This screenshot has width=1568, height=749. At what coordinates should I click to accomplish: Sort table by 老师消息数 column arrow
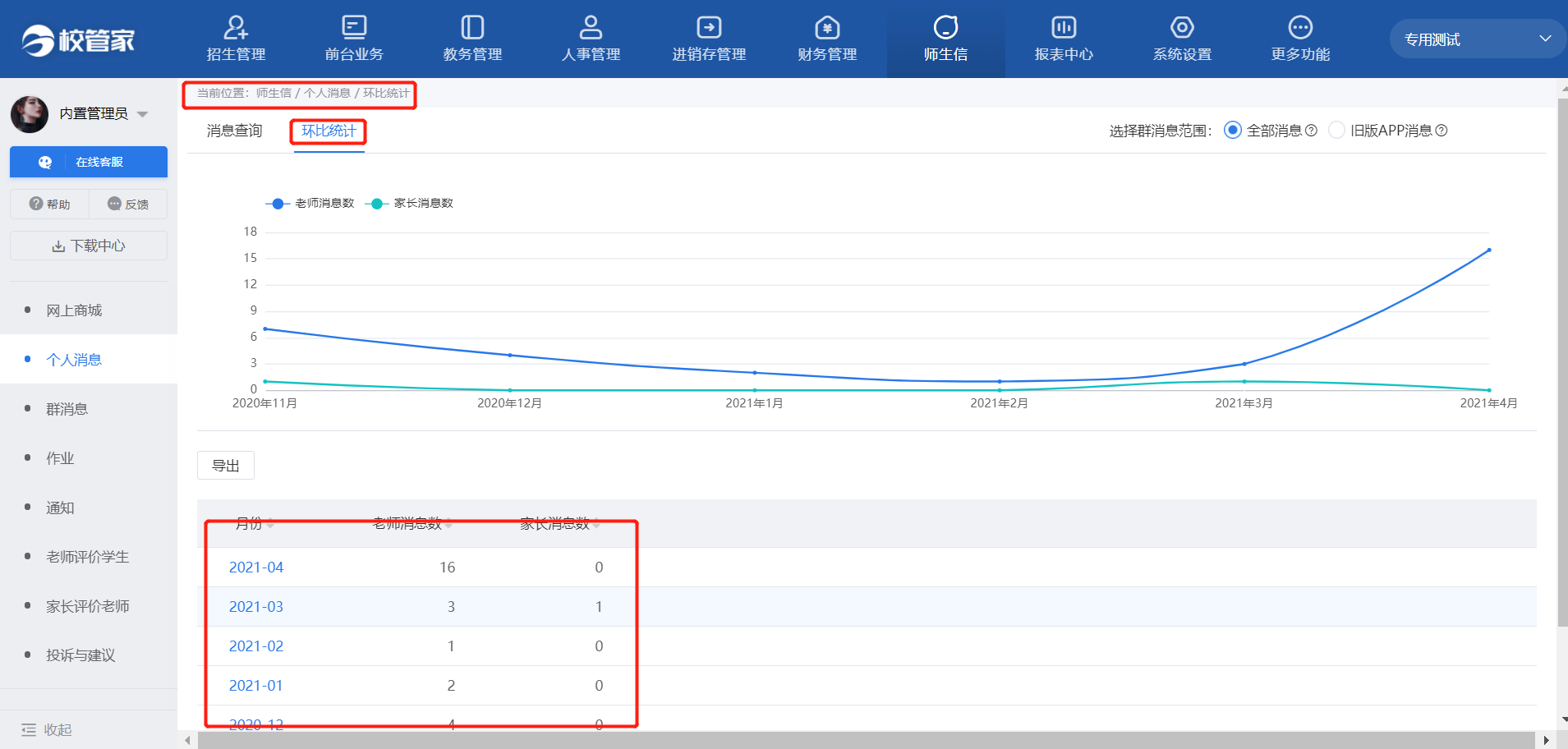(448, 524)
